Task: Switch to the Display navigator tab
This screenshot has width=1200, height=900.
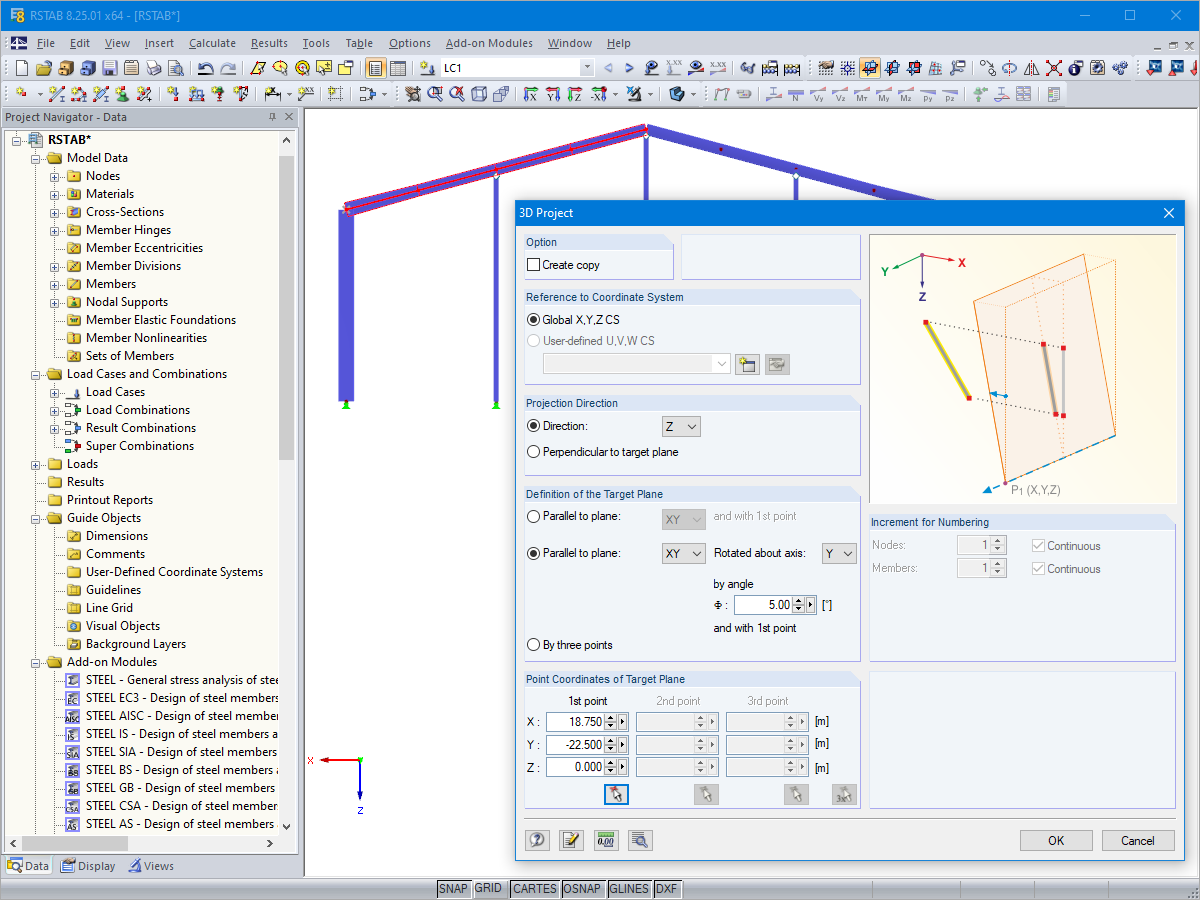Action: (x=88, y=866)
